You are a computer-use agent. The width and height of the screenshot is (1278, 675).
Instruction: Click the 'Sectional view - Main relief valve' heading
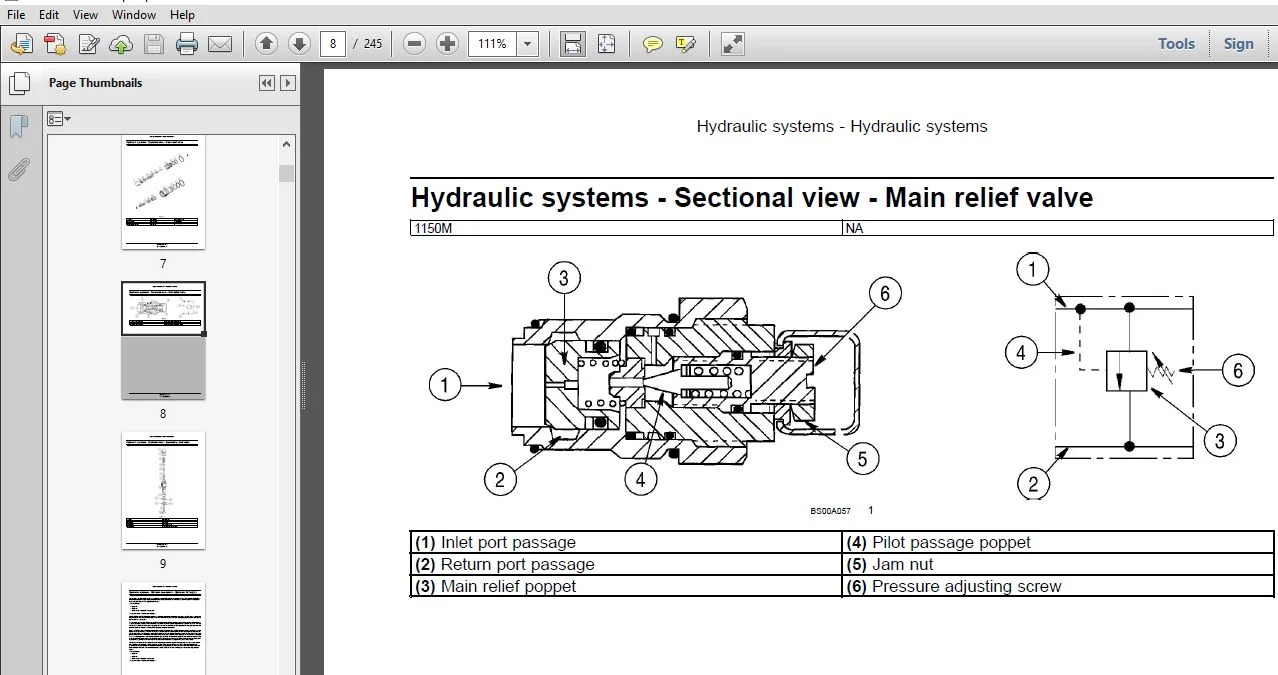coord(883,198)
